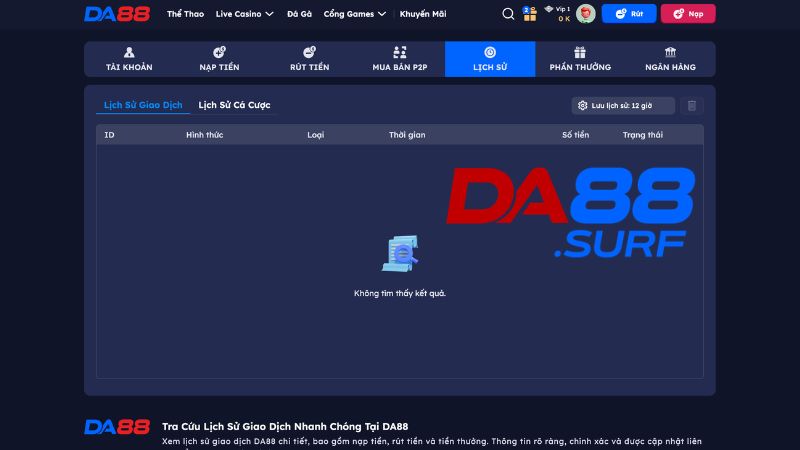Viewport: 800px width, 450px height.
Task: Click the Nạp deposit button
Action: [688, 14]
